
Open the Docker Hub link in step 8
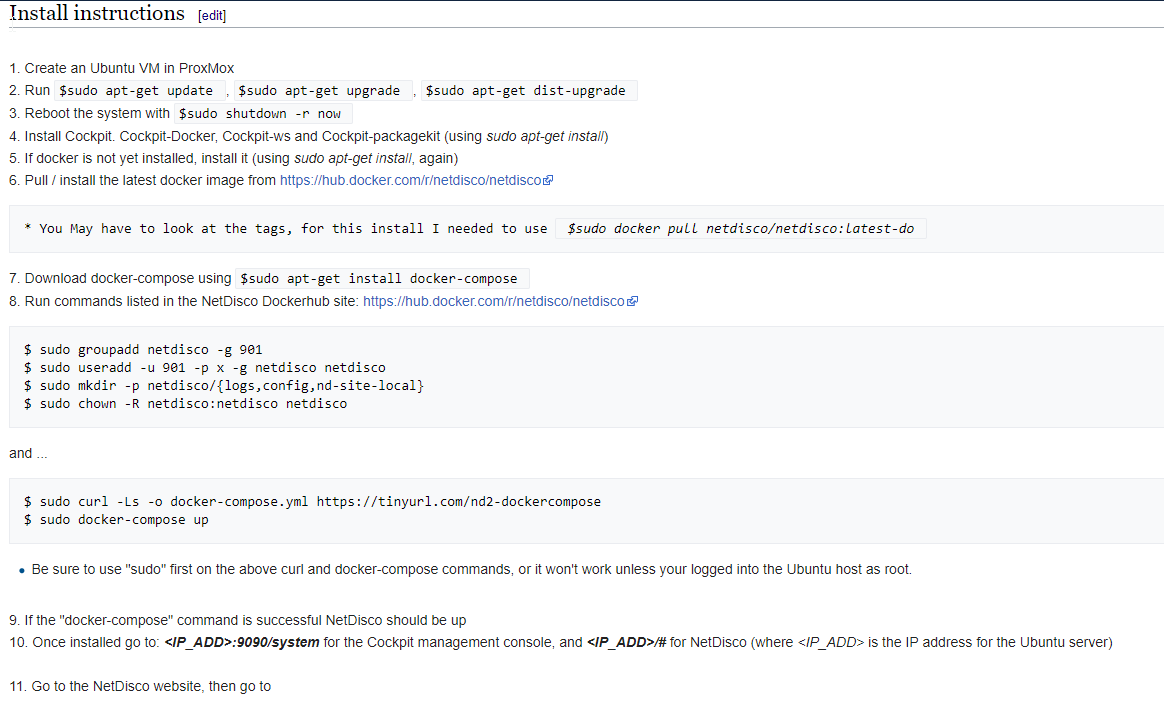(494, 301)
